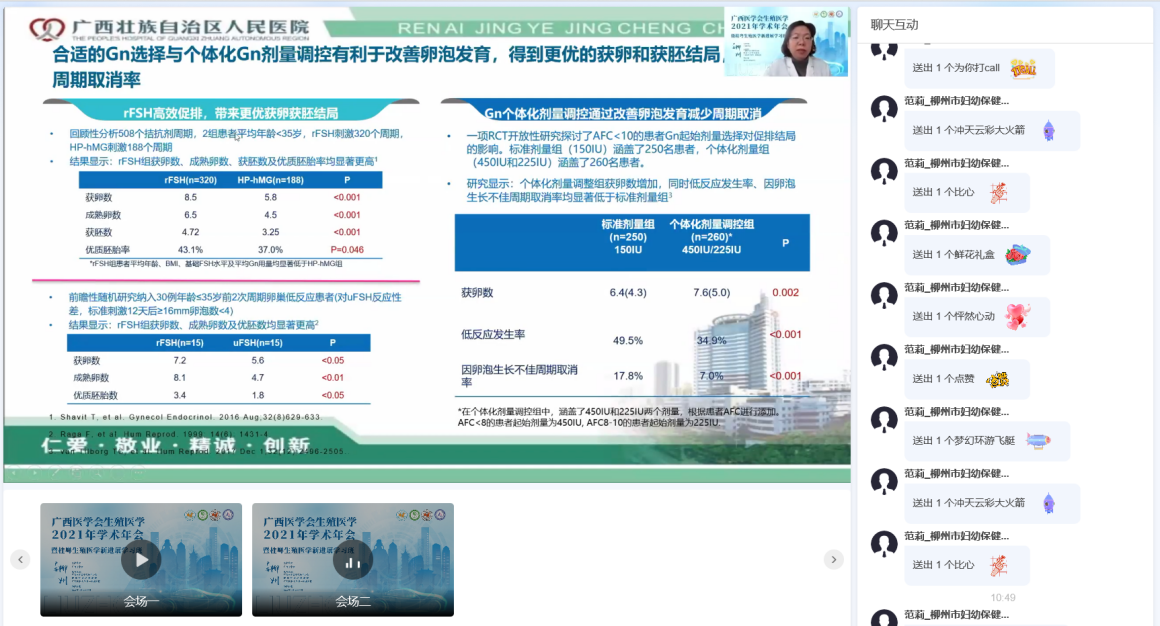This screenshot has height=626, width=1160.
Task: Click the 10:49 chat timestamp
Action: tap(1002, 597)
